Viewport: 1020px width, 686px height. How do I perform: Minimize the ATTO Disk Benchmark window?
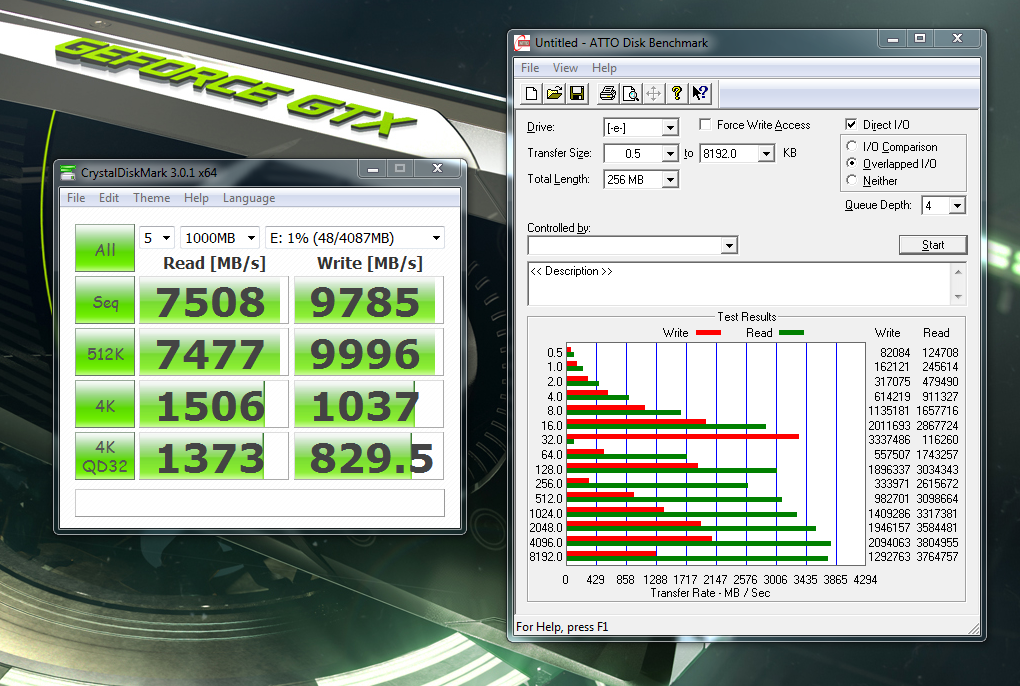[x=892, y=40]
